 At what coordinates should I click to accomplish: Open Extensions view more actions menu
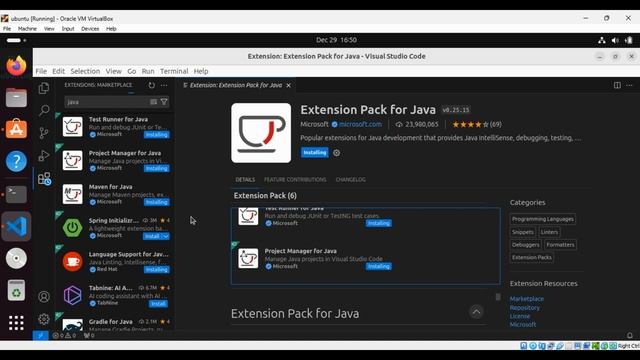click(x=164, y=85)
